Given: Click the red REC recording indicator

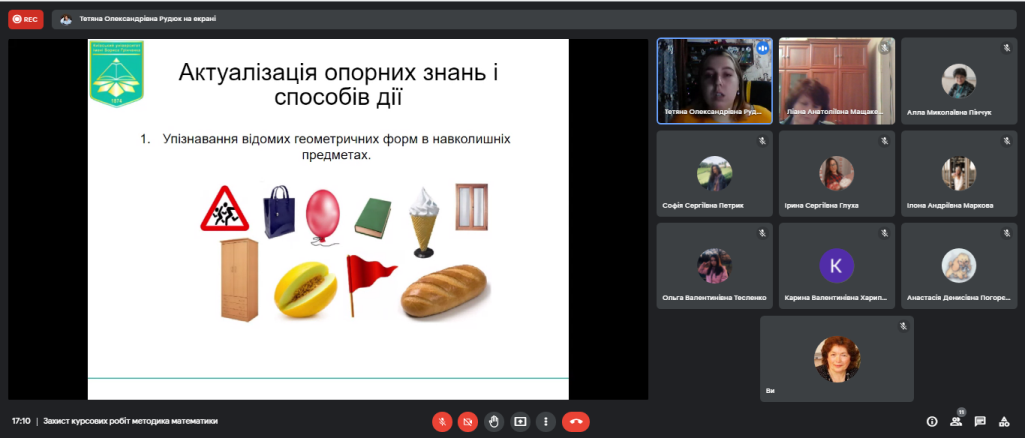Looking at the screenshot, I should pos(26,19).
